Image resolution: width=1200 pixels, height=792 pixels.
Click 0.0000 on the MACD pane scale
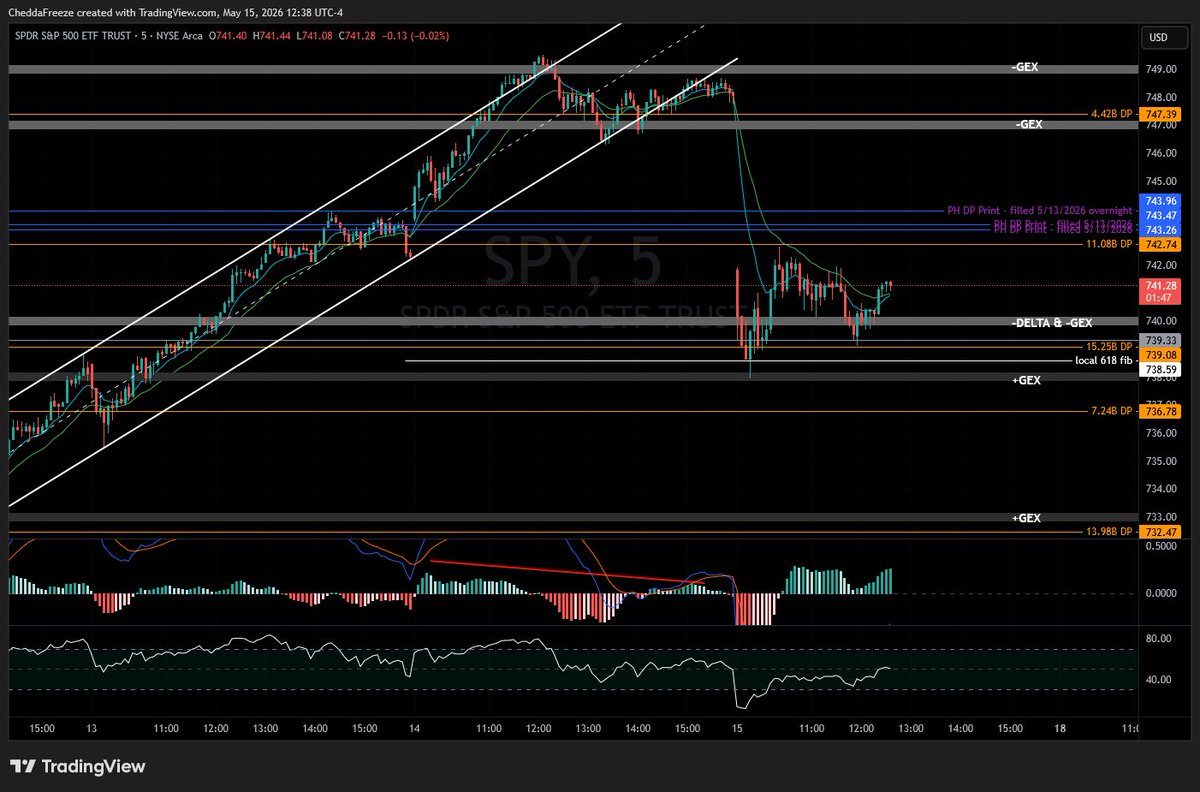1160,593
